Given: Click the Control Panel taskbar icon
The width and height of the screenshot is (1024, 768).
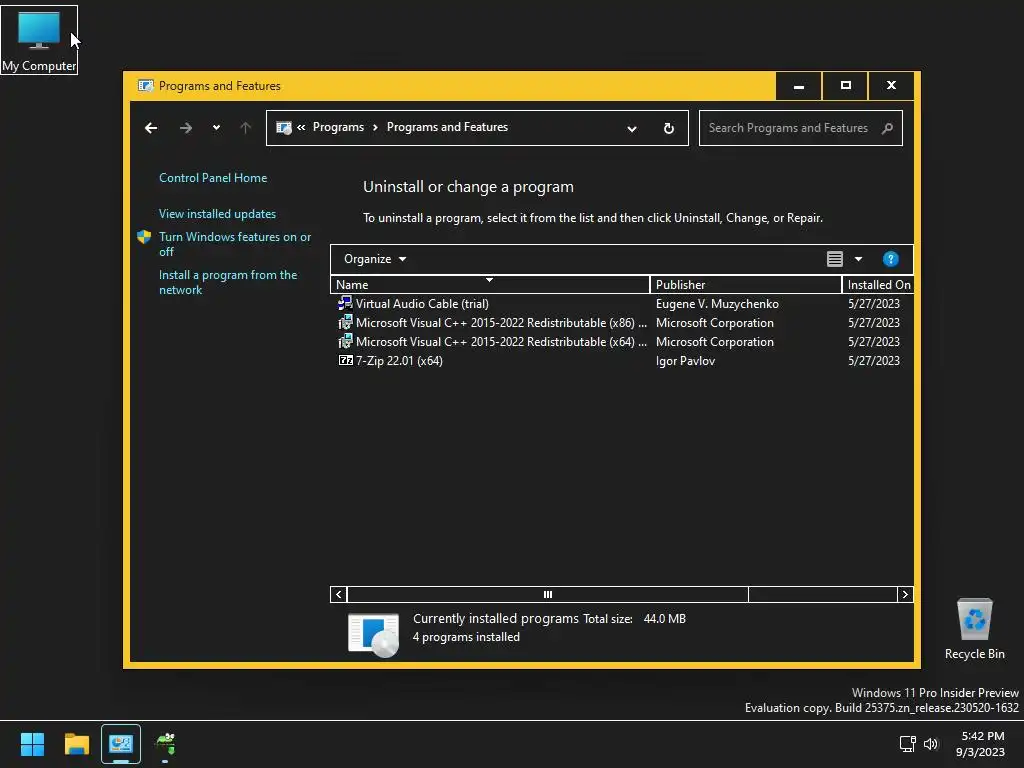Looking at the screenshot, I should [x=121, y=744].
